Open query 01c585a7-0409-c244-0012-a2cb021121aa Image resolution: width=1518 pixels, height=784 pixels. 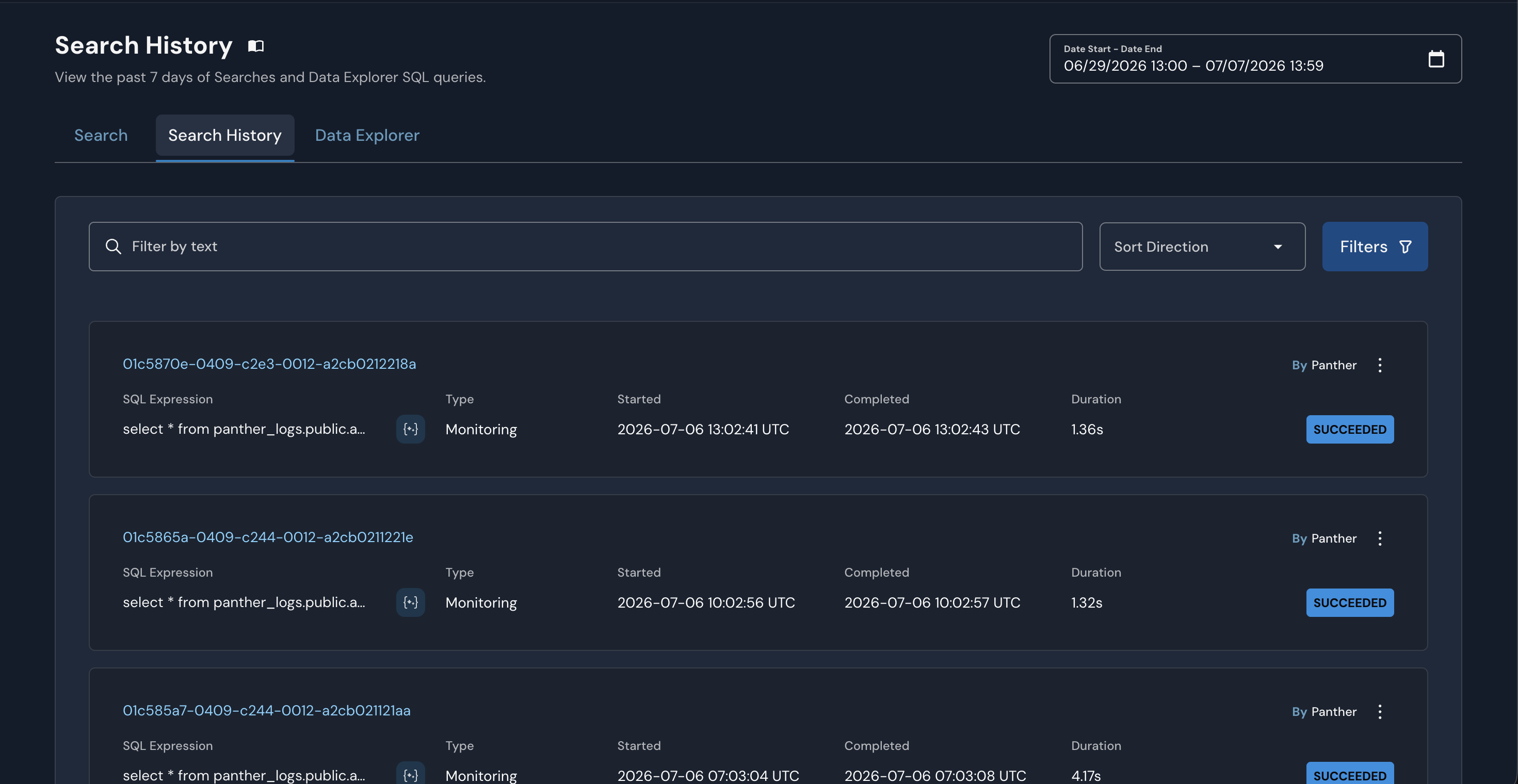[x=266, y=710]
